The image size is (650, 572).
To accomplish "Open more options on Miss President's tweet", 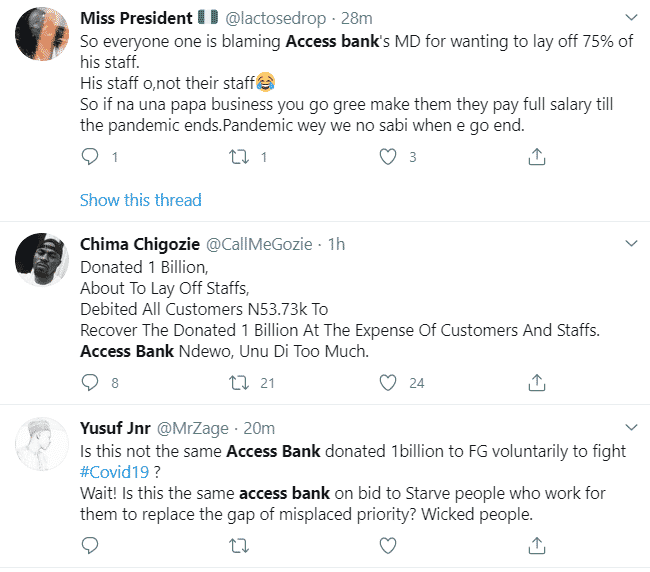I will 630,18.
